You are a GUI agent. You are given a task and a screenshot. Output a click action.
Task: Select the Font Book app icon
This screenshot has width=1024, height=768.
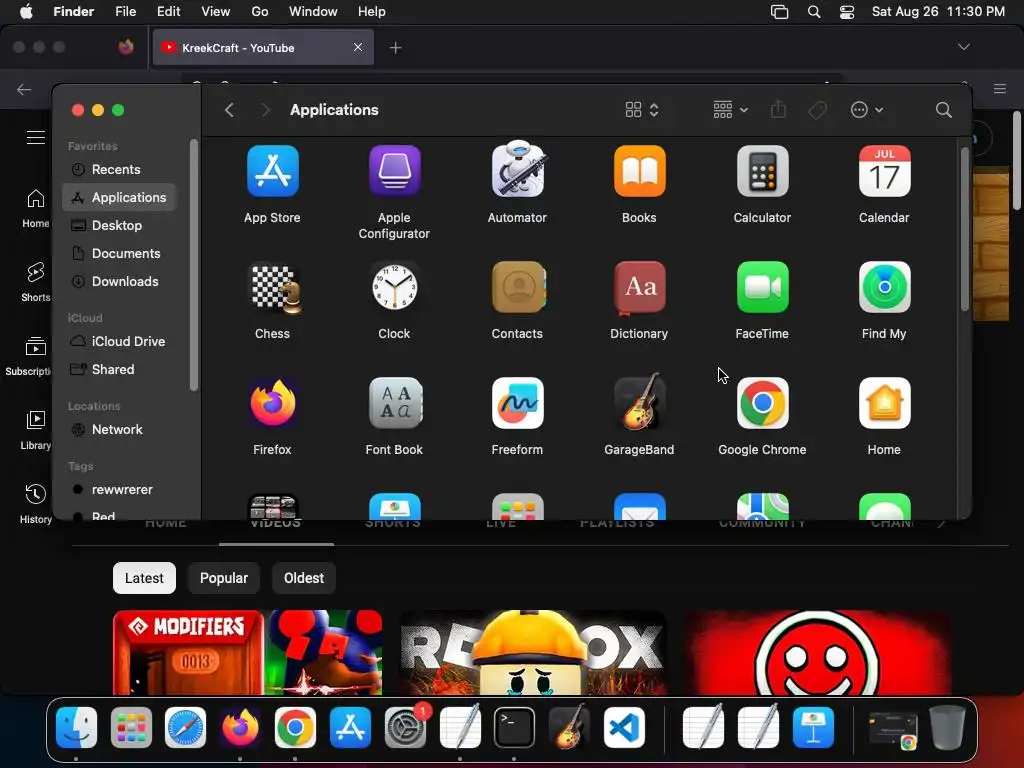394,403
